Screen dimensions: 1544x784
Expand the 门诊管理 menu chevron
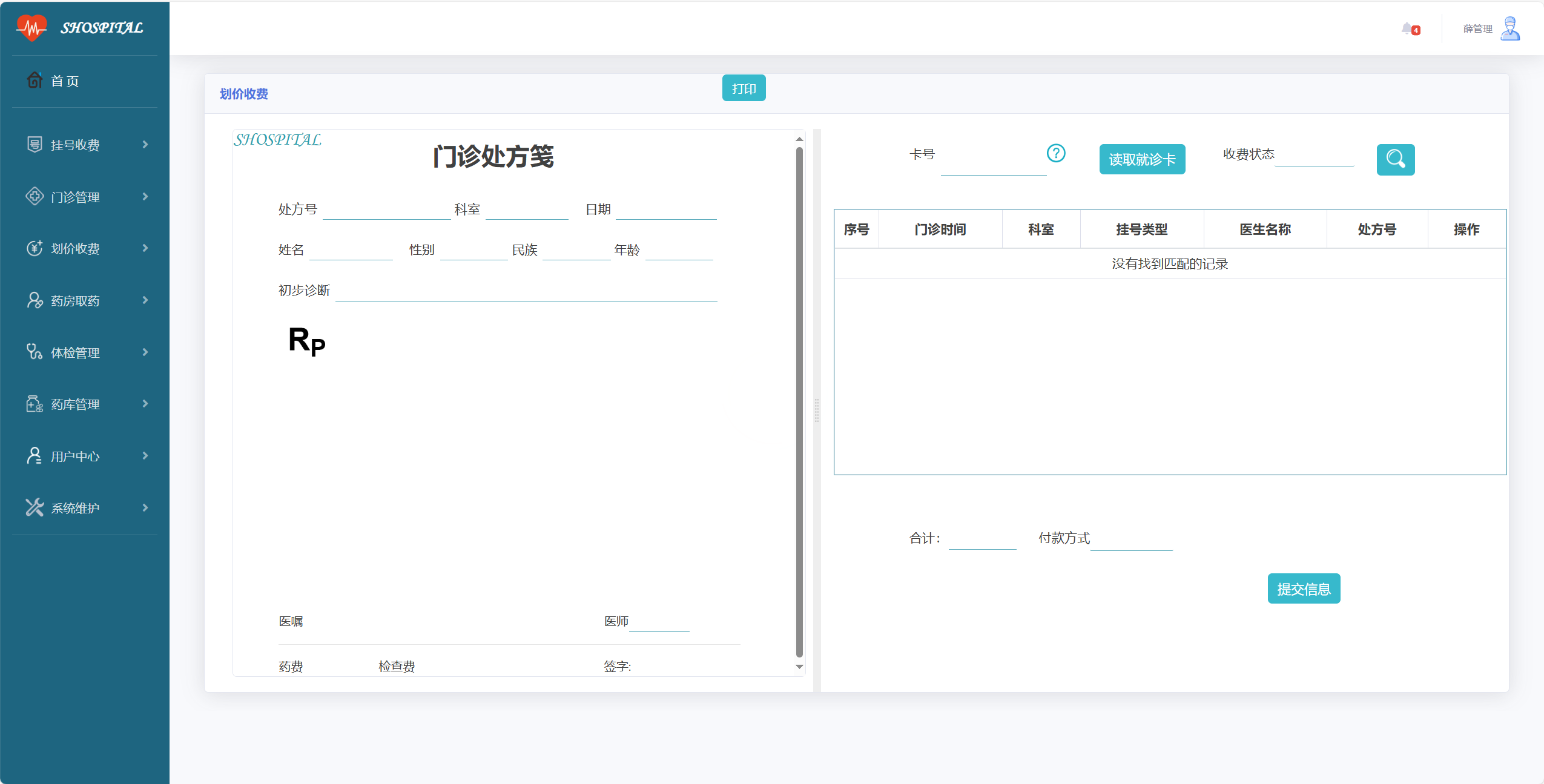(145, 196)
